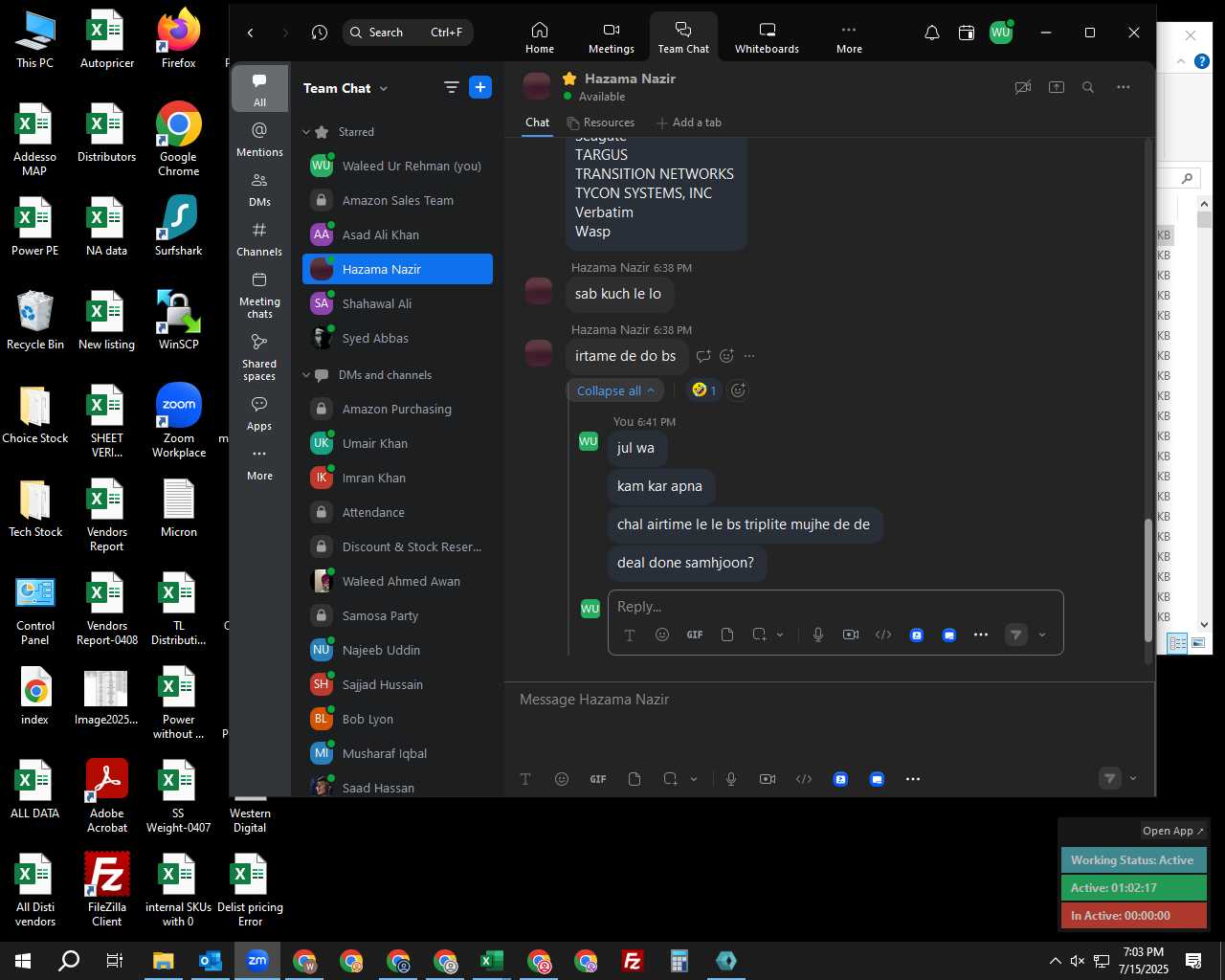Switch to the Resources tab in chat
The image size is (1225, 980).
click(x=600, y=122)
